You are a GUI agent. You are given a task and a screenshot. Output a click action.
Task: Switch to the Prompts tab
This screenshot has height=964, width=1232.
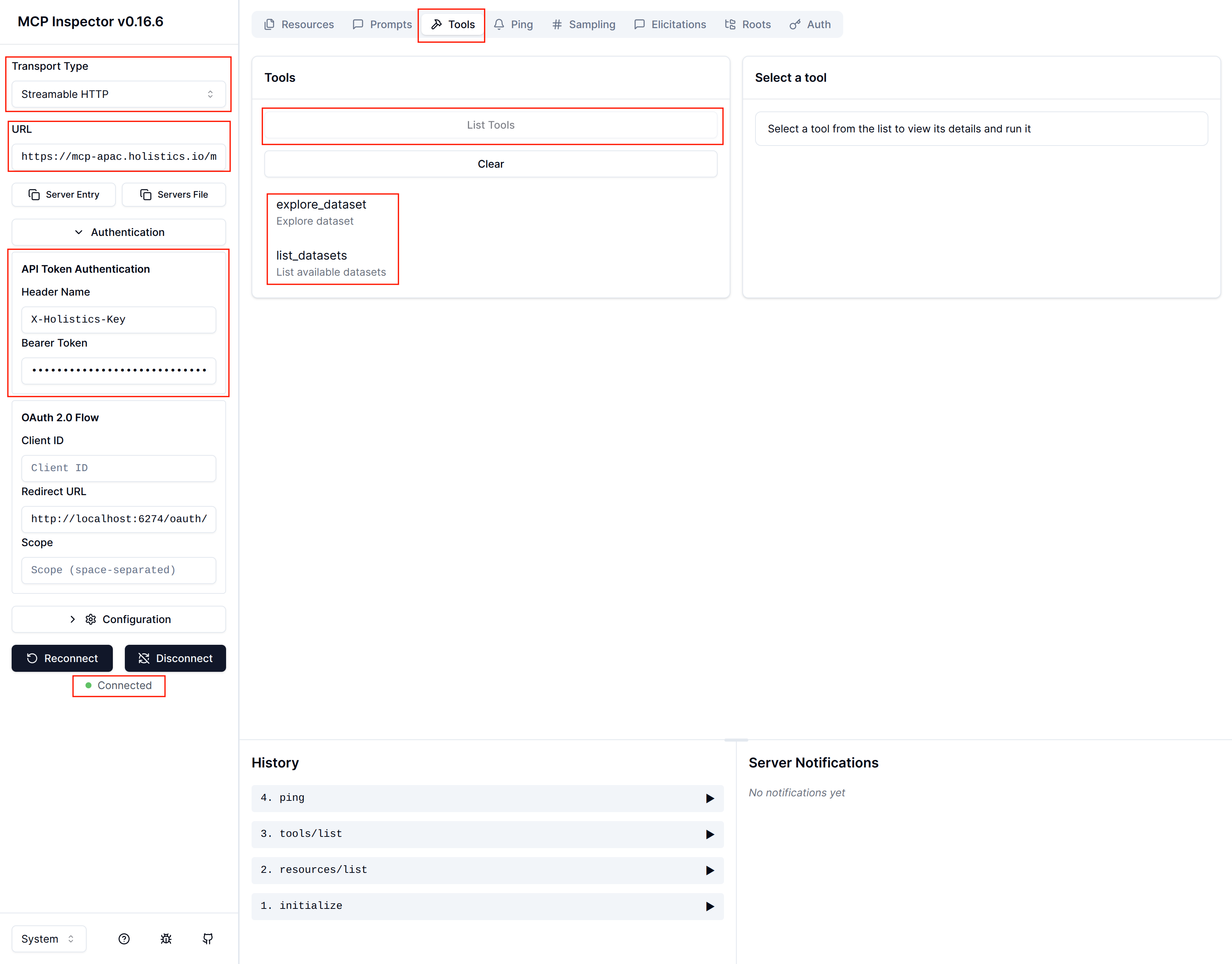[382, 24]
